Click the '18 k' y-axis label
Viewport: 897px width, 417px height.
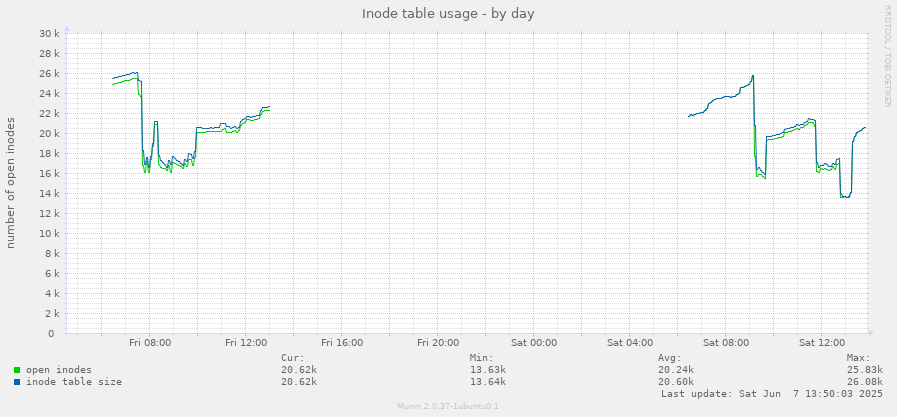(49, 154)
